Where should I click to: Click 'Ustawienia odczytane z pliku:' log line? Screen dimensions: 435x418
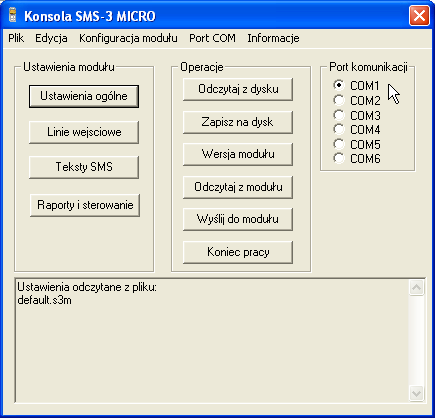point(87,287)
